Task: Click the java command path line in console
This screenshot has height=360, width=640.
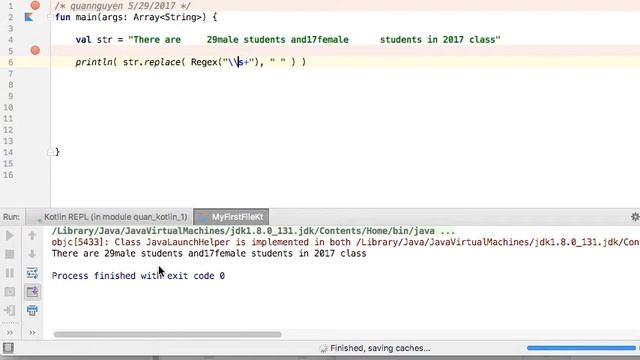Action: point(253,231)
